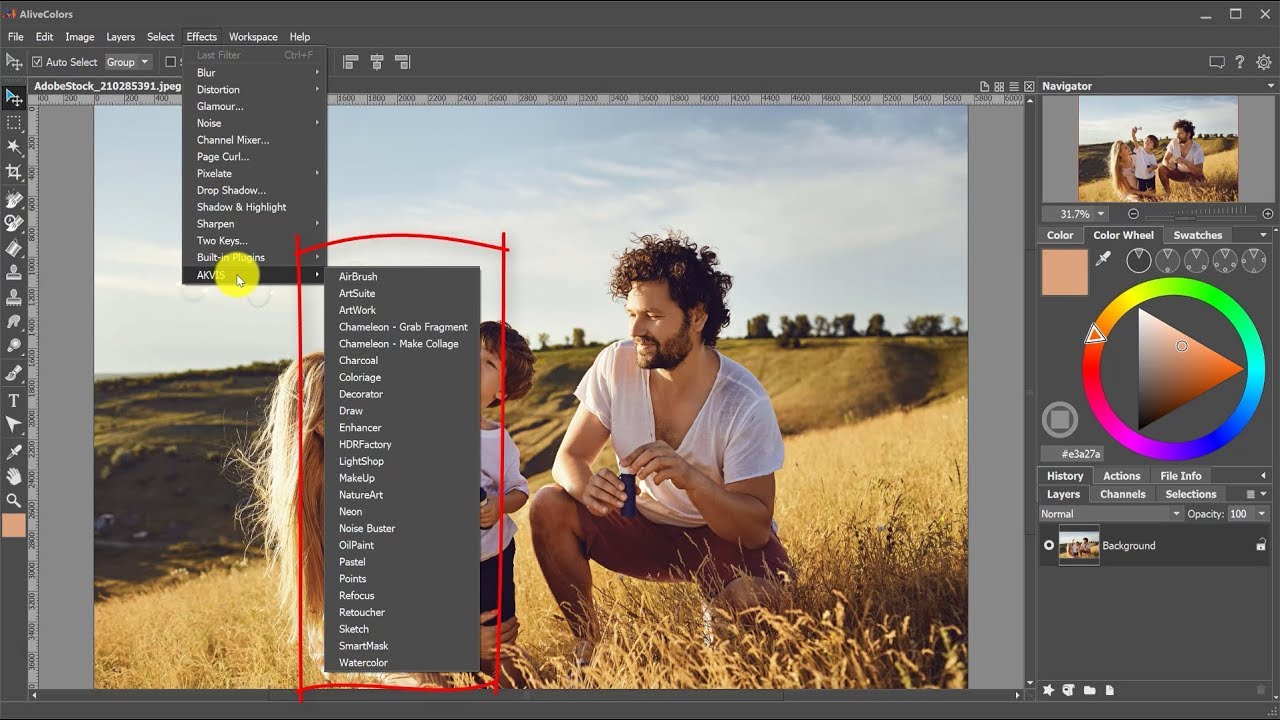1280x720 pixels.
Task: Click the star icon below the Layers panel
Action: 1049,690
